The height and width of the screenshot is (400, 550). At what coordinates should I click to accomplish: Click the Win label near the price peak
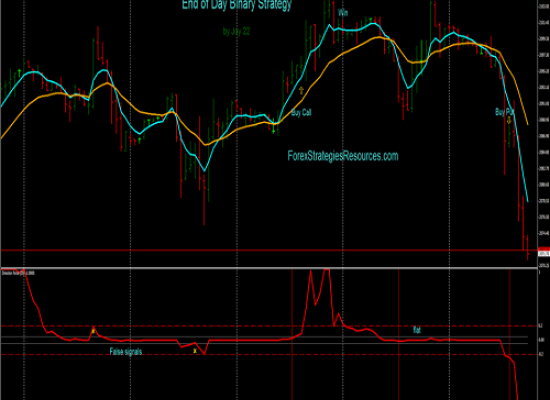coord(343,13)
